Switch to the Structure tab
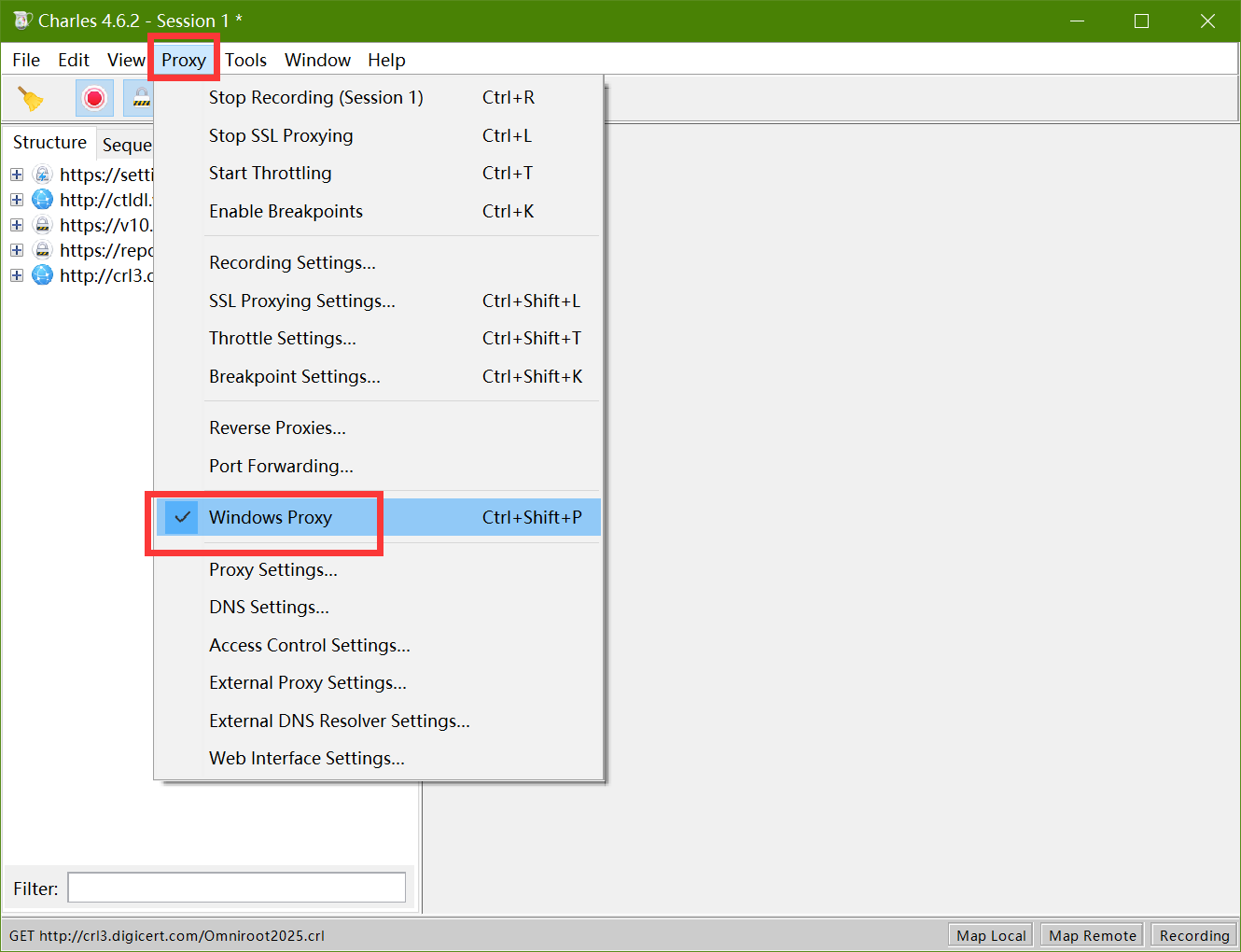The image size is (1241, 952). [49, 143]
